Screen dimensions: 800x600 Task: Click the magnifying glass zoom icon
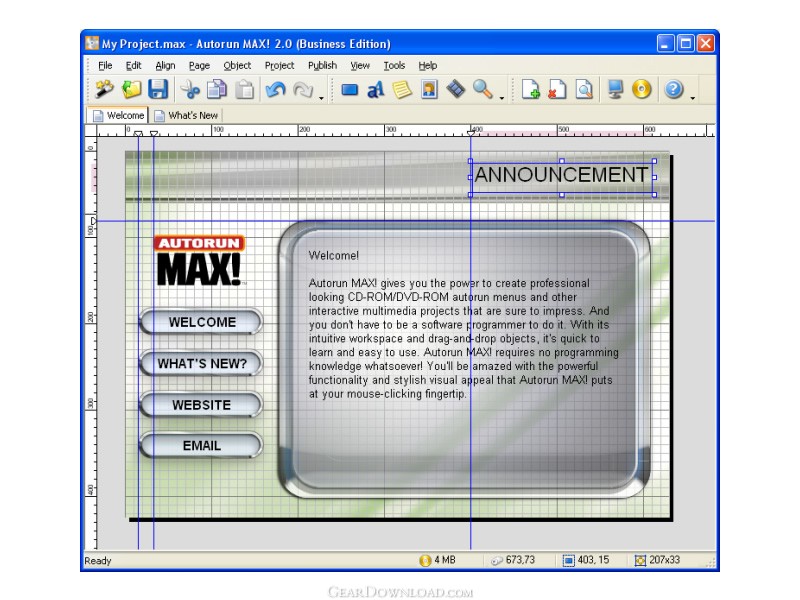click(483, 90)
